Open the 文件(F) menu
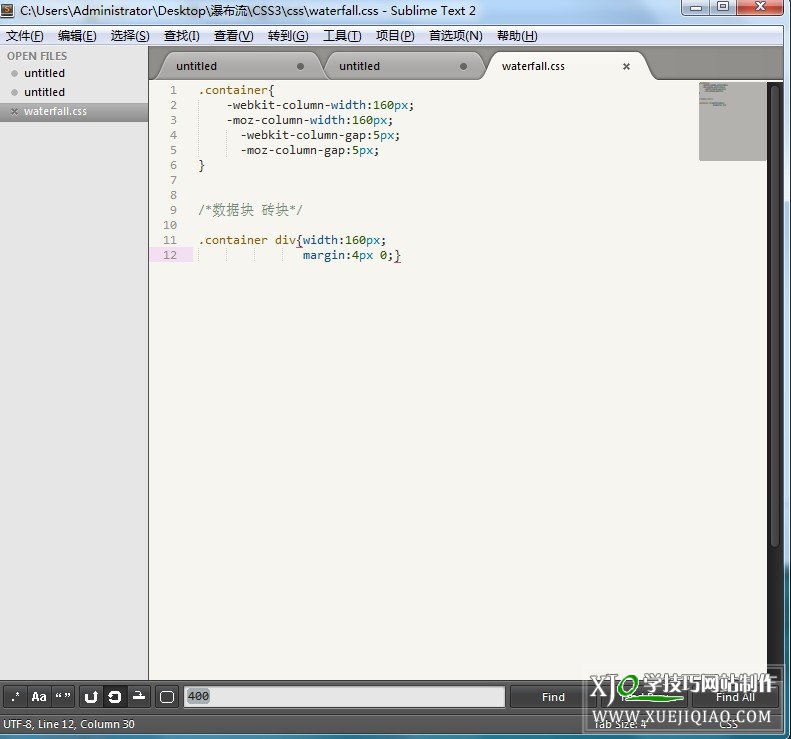 [25, 36]
